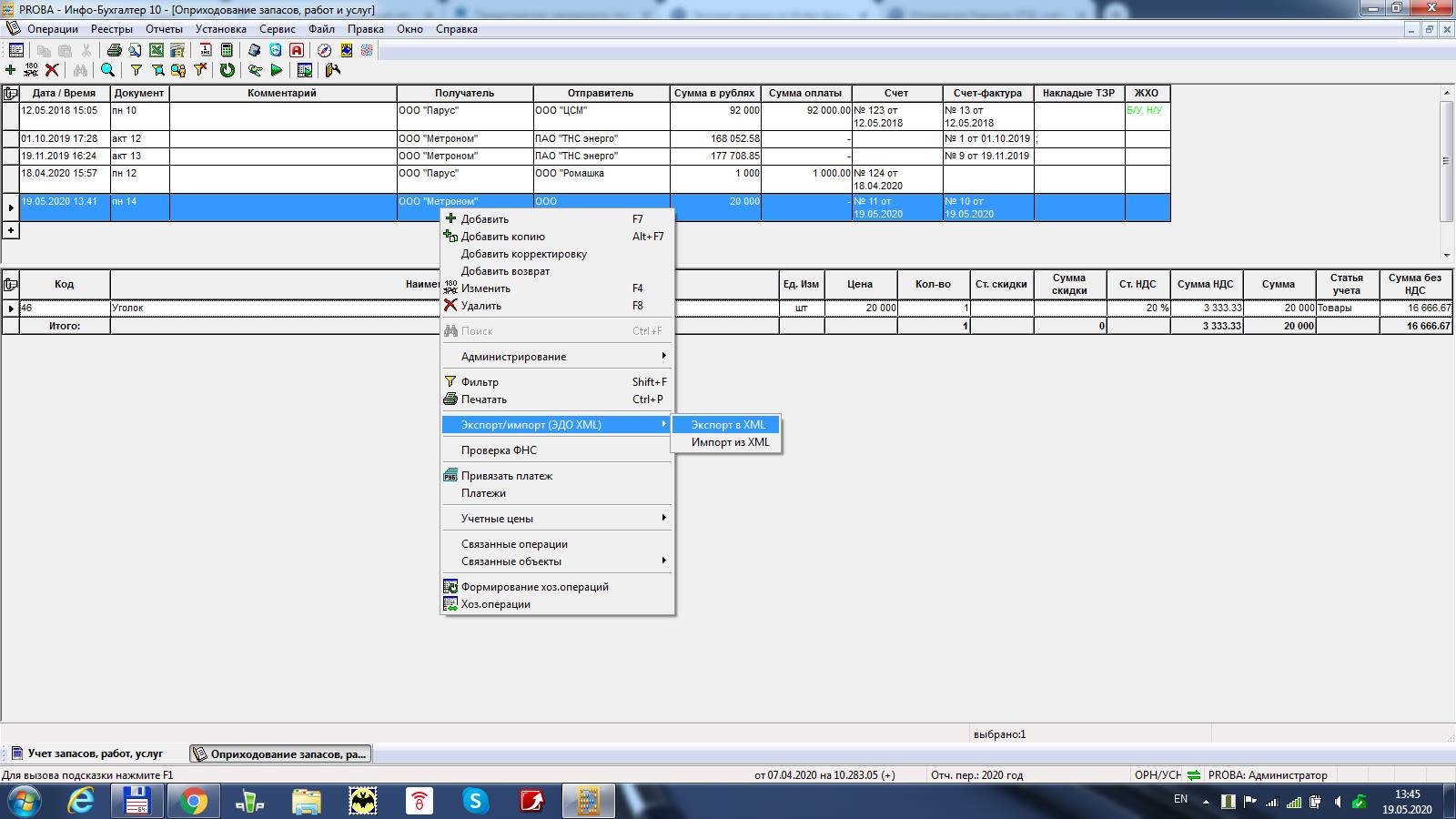Image resolution: width=1456 pixels, height=819 pixels.
Task: Expand the Учетные цены submenu
Action: tap(557, 519)
